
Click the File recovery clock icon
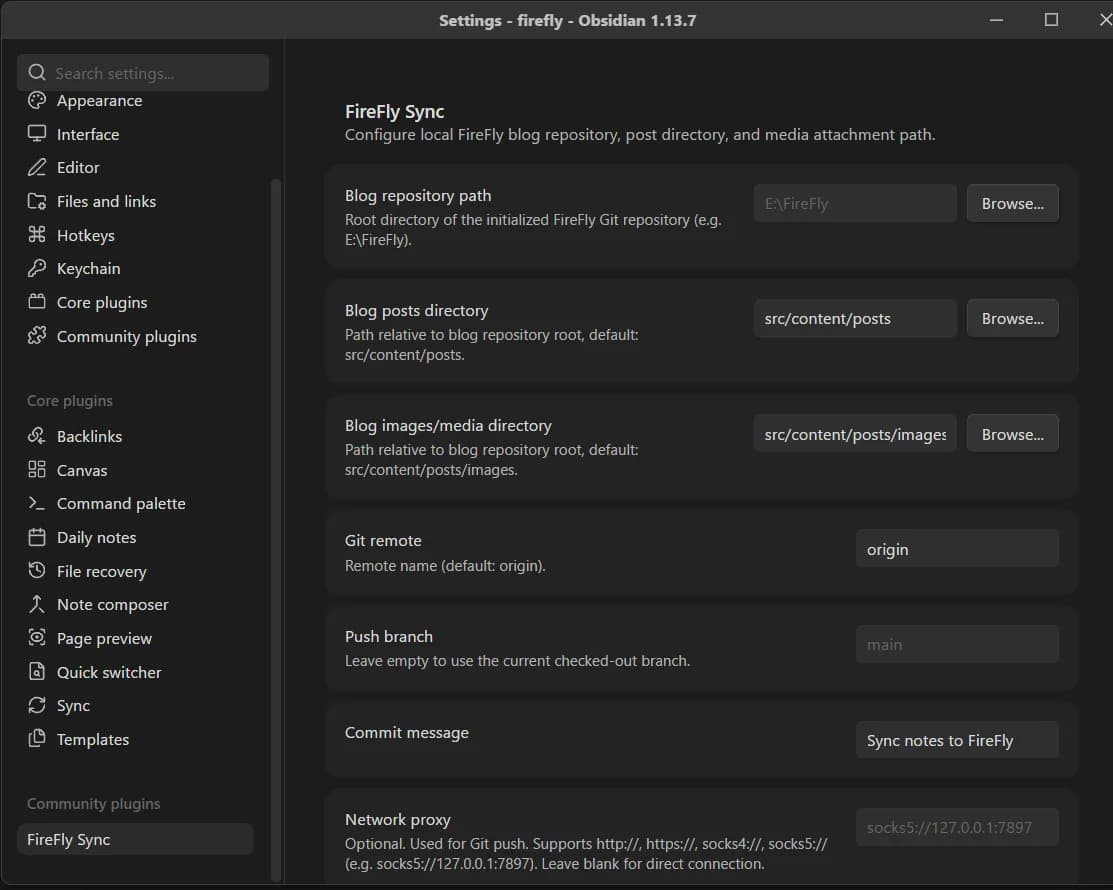tap(37, 571)
